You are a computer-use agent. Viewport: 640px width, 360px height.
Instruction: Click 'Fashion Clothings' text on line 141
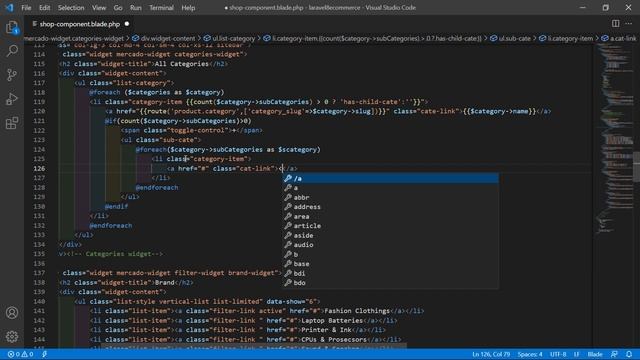tap(357, 311)
